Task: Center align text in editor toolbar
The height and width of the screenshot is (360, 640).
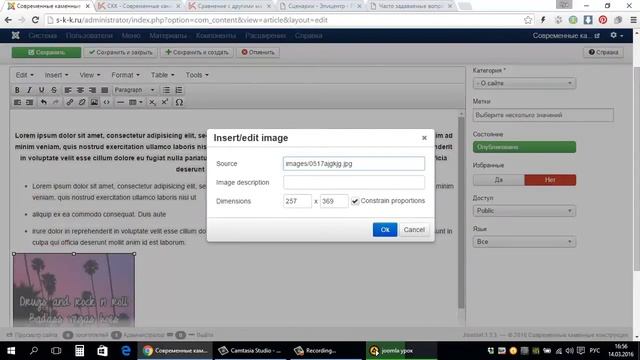Action: tap(80, 90)
